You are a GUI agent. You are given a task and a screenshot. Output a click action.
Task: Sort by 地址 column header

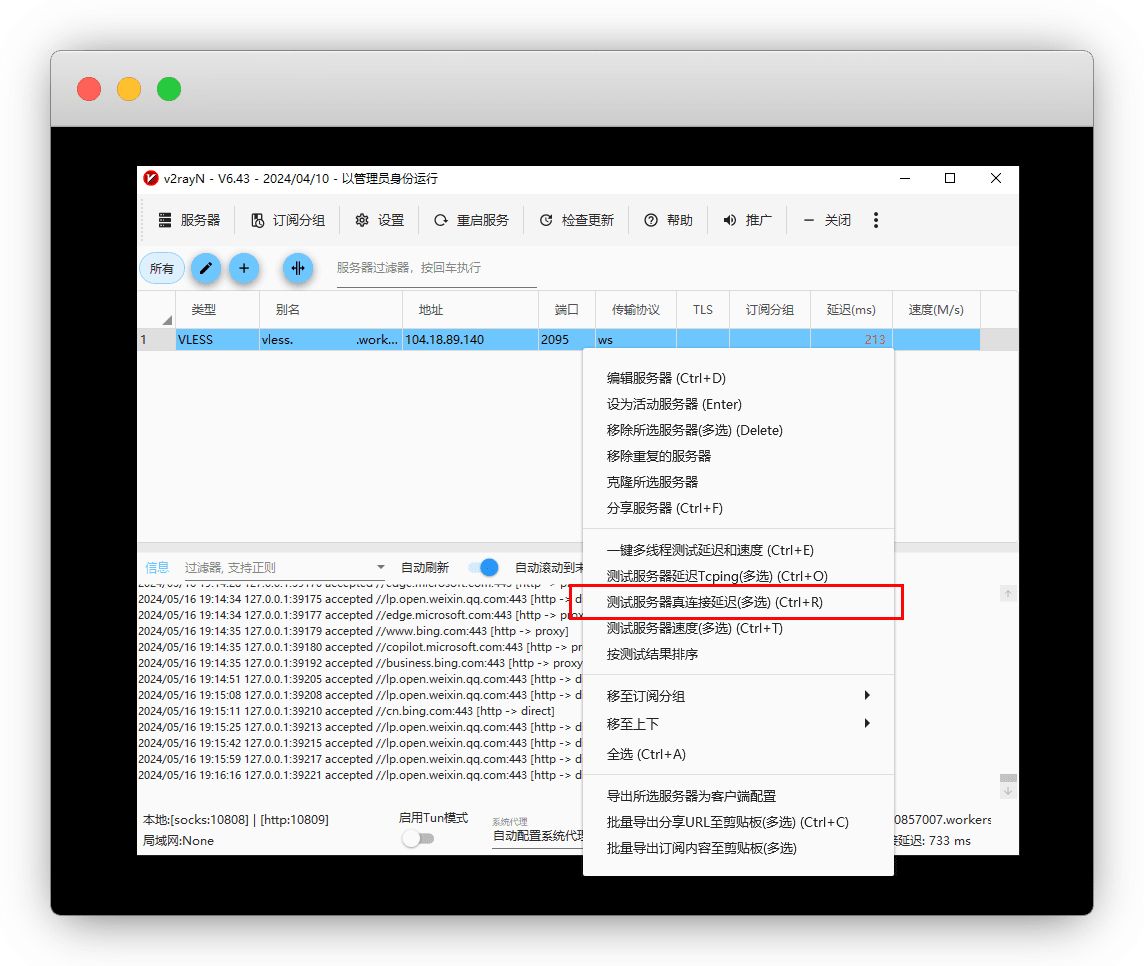coord(471,310)
